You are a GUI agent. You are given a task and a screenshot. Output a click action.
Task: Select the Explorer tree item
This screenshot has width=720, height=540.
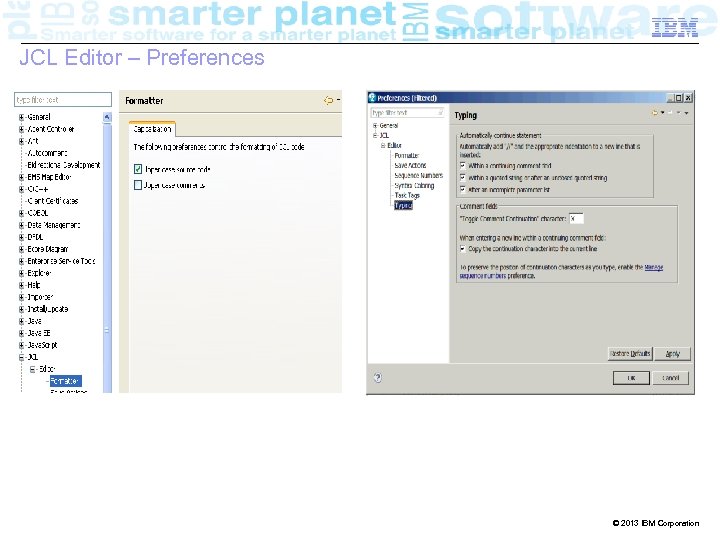[x=39, y=273]
